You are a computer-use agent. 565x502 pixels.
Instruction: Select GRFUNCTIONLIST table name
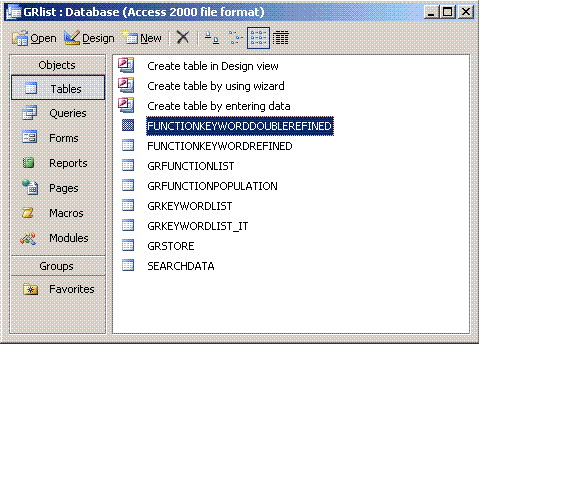(x=191, y=166)
